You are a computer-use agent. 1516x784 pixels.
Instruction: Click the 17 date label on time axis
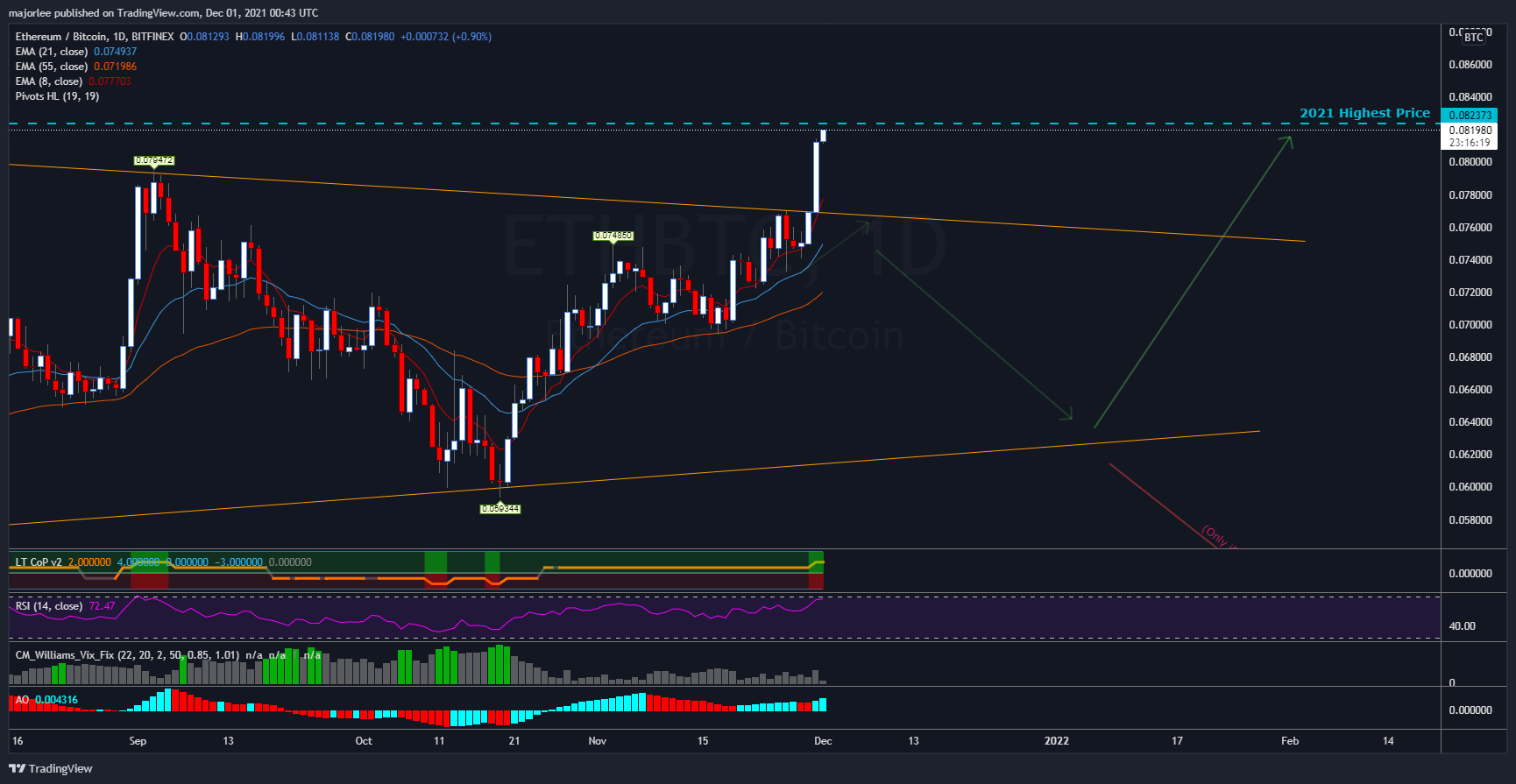(1177, 741)
